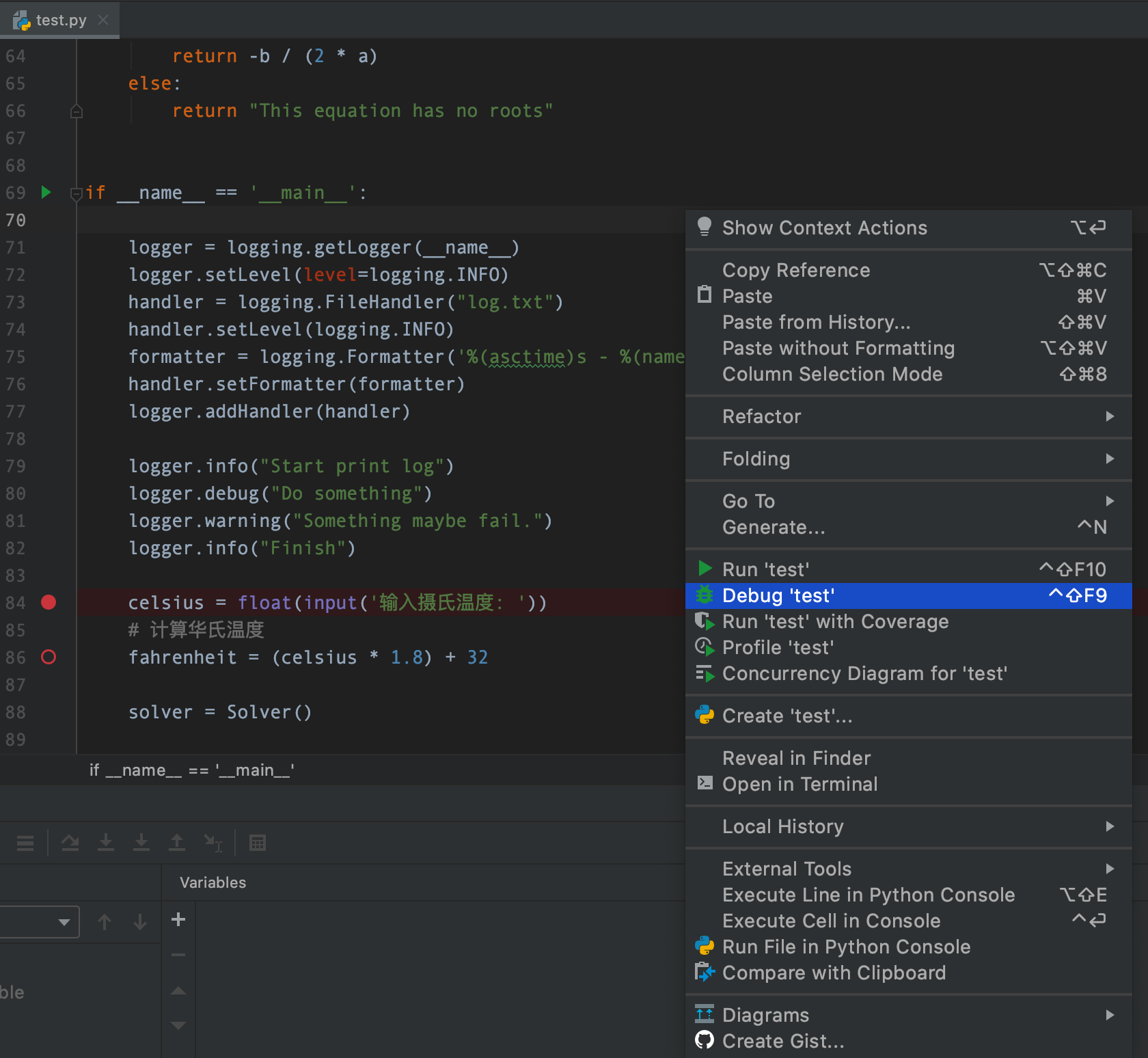The width and height of the screenshot is (1148, 1058).
Task: Enable Column Selection Mode
Action: click(909, 374)
